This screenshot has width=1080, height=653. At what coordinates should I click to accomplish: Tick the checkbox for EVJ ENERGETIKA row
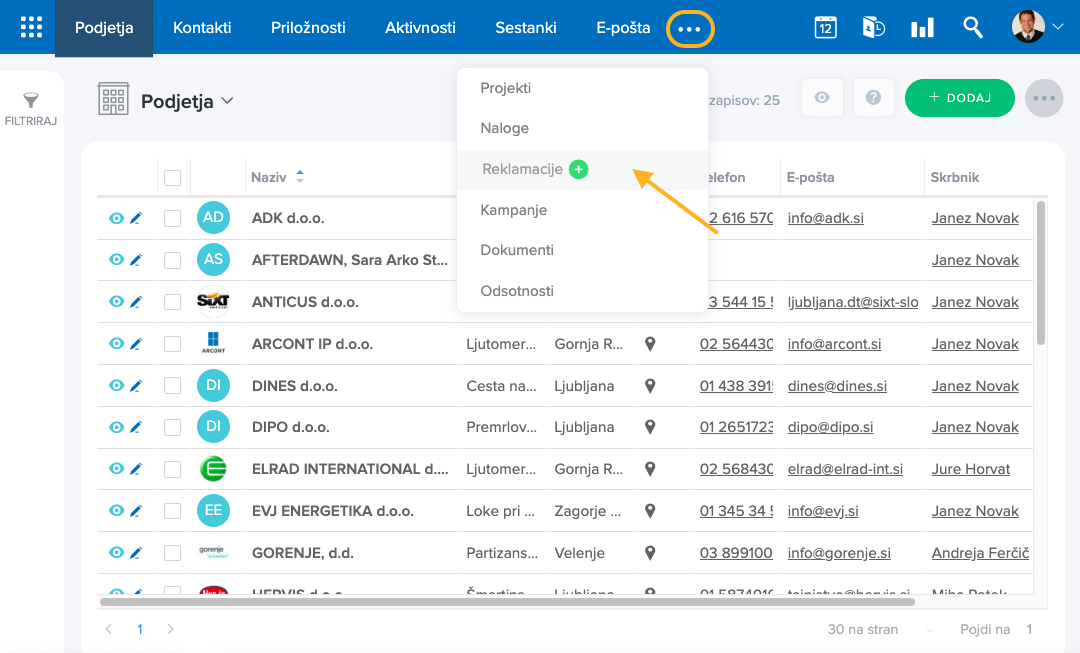(x=172, y=511)
